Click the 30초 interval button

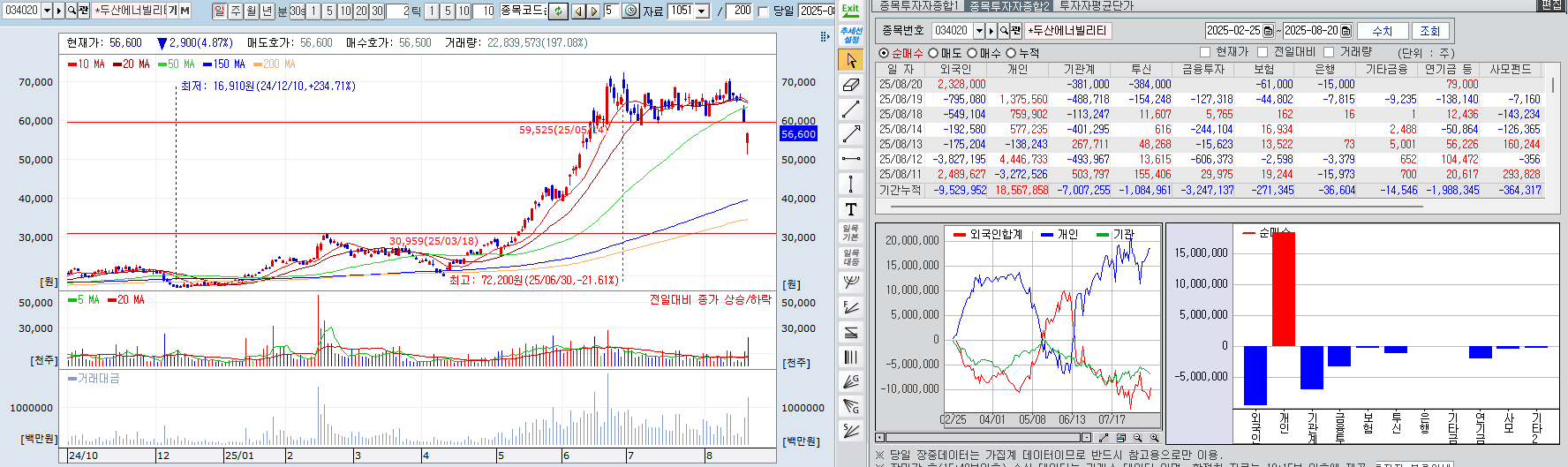[298, 11]
